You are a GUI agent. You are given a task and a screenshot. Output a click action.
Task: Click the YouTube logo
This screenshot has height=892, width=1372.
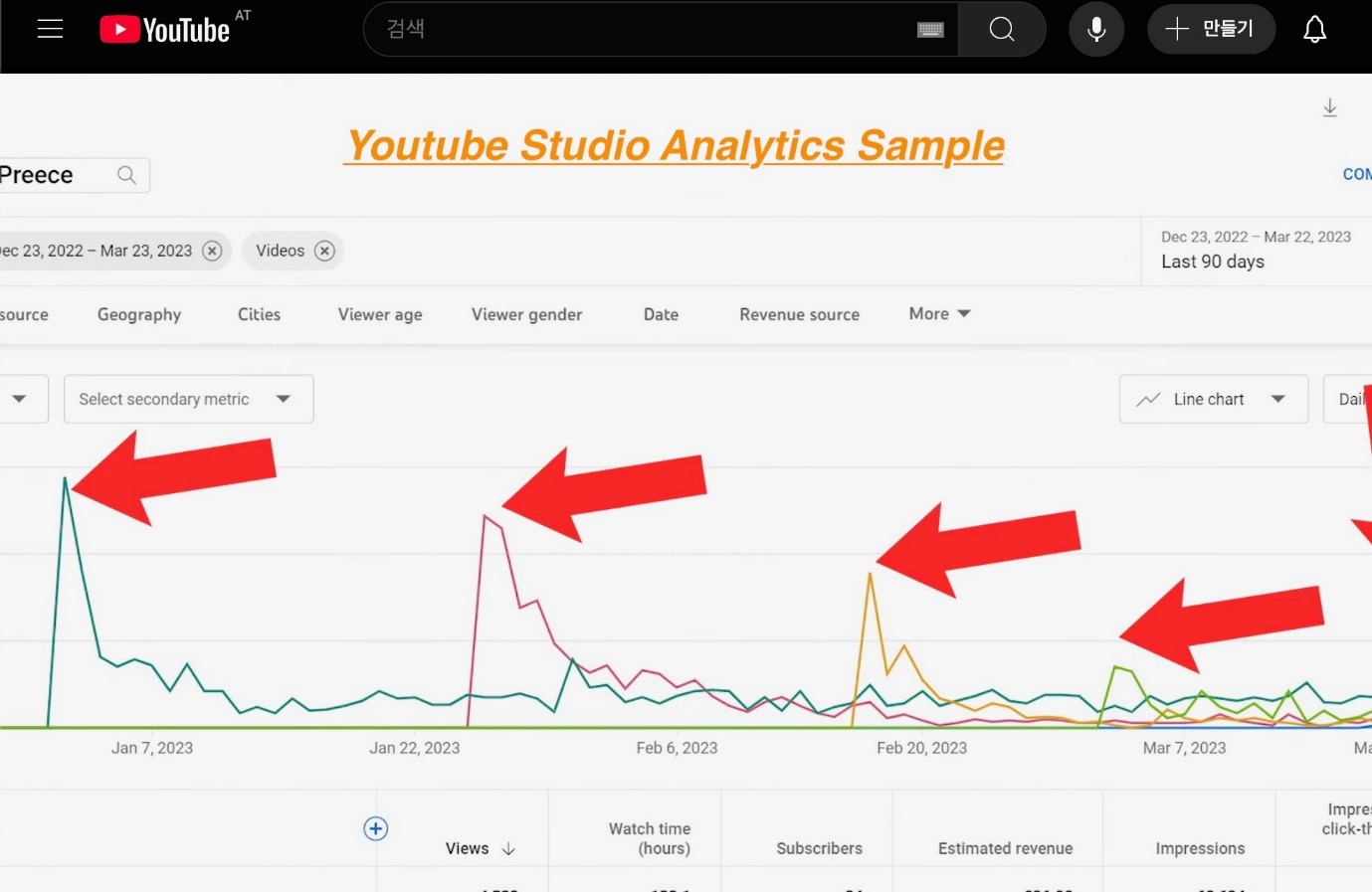point(165,30)
